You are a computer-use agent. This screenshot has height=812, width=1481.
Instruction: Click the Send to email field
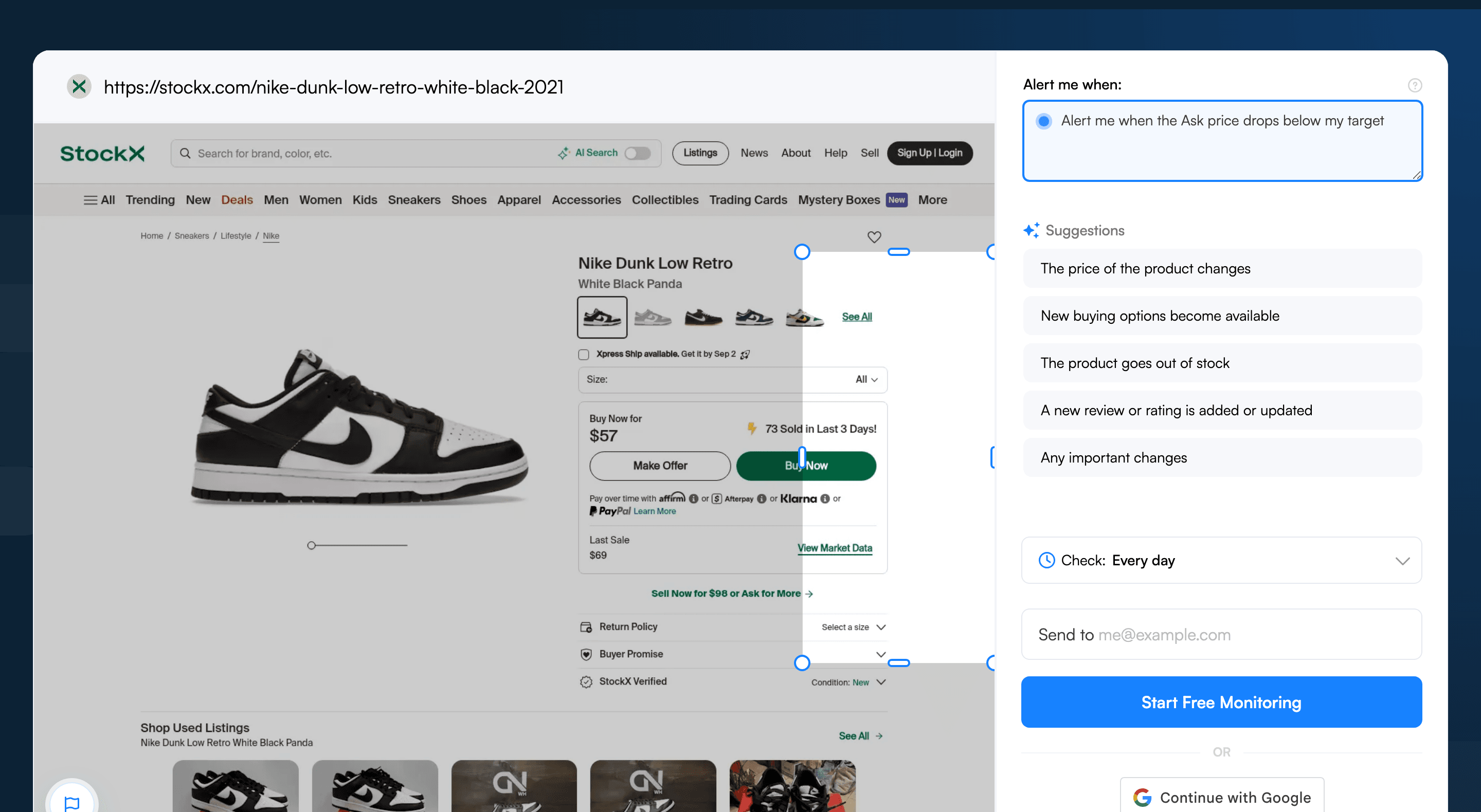(x=1221, y=634)
